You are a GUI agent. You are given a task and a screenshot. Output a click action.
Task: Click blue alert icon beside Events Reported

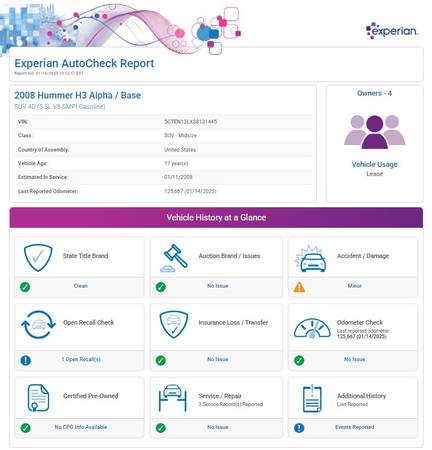299,428
